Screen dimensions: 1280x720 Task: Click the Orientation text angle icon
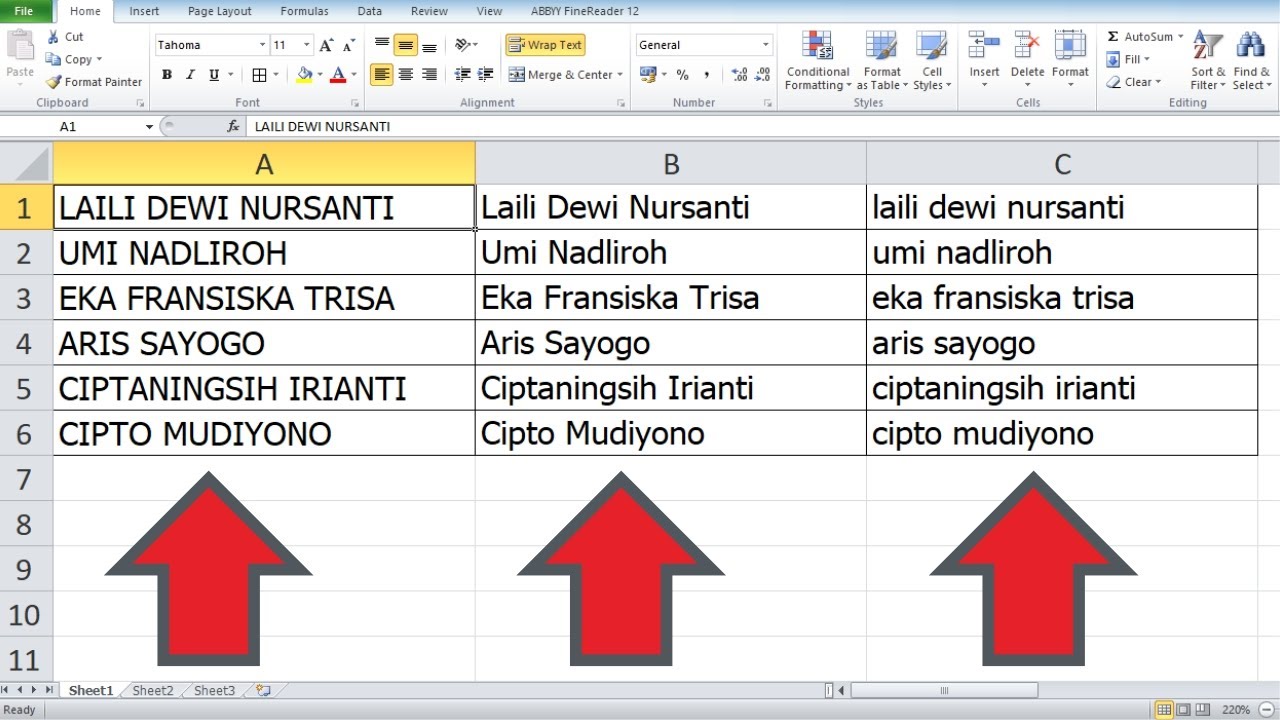point(462,45)
